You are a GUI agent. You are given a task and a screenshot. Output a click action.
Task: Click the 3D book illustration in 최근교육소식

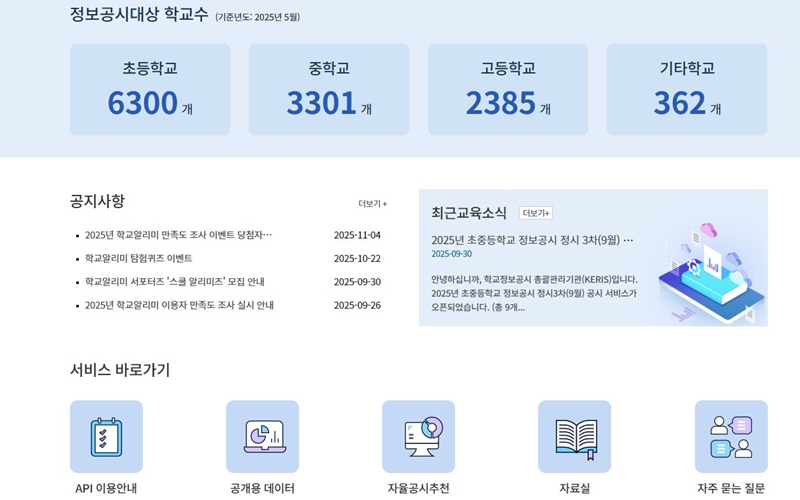[711, 273]
